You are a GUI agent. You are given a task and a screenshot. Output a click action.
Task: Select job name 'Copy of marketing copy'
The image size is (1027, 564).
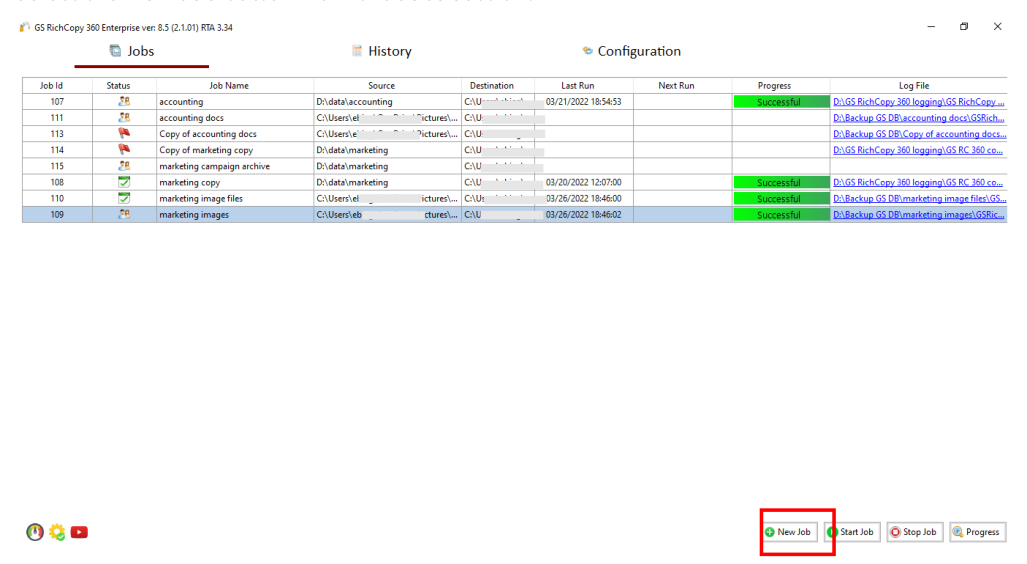(x=206, y=150)
